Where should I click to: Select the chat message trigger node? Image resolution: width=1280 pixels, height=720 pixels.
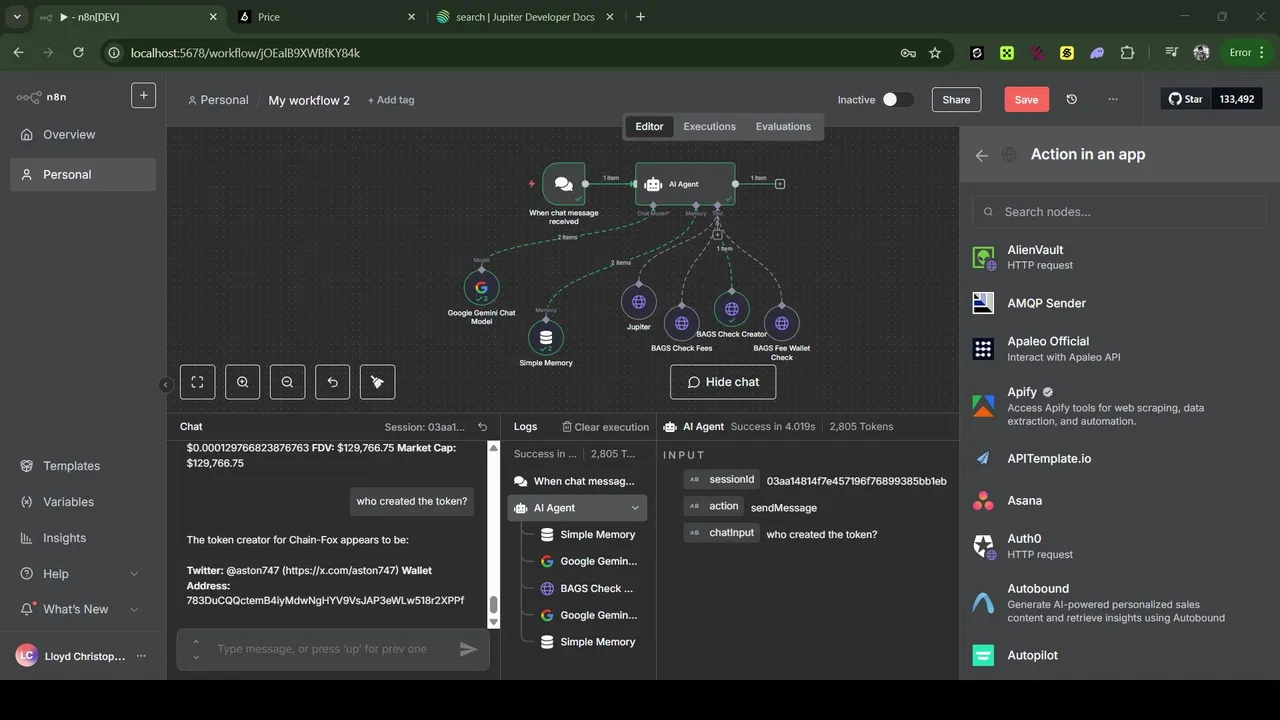pos(564,184)
